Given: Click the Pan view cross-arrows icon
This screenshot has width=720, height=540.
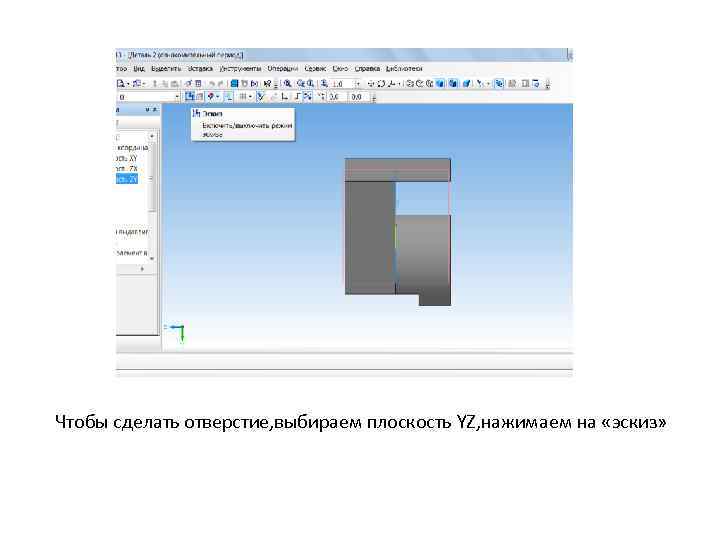Looking at the screenshot, I should [x=371, y=84].
